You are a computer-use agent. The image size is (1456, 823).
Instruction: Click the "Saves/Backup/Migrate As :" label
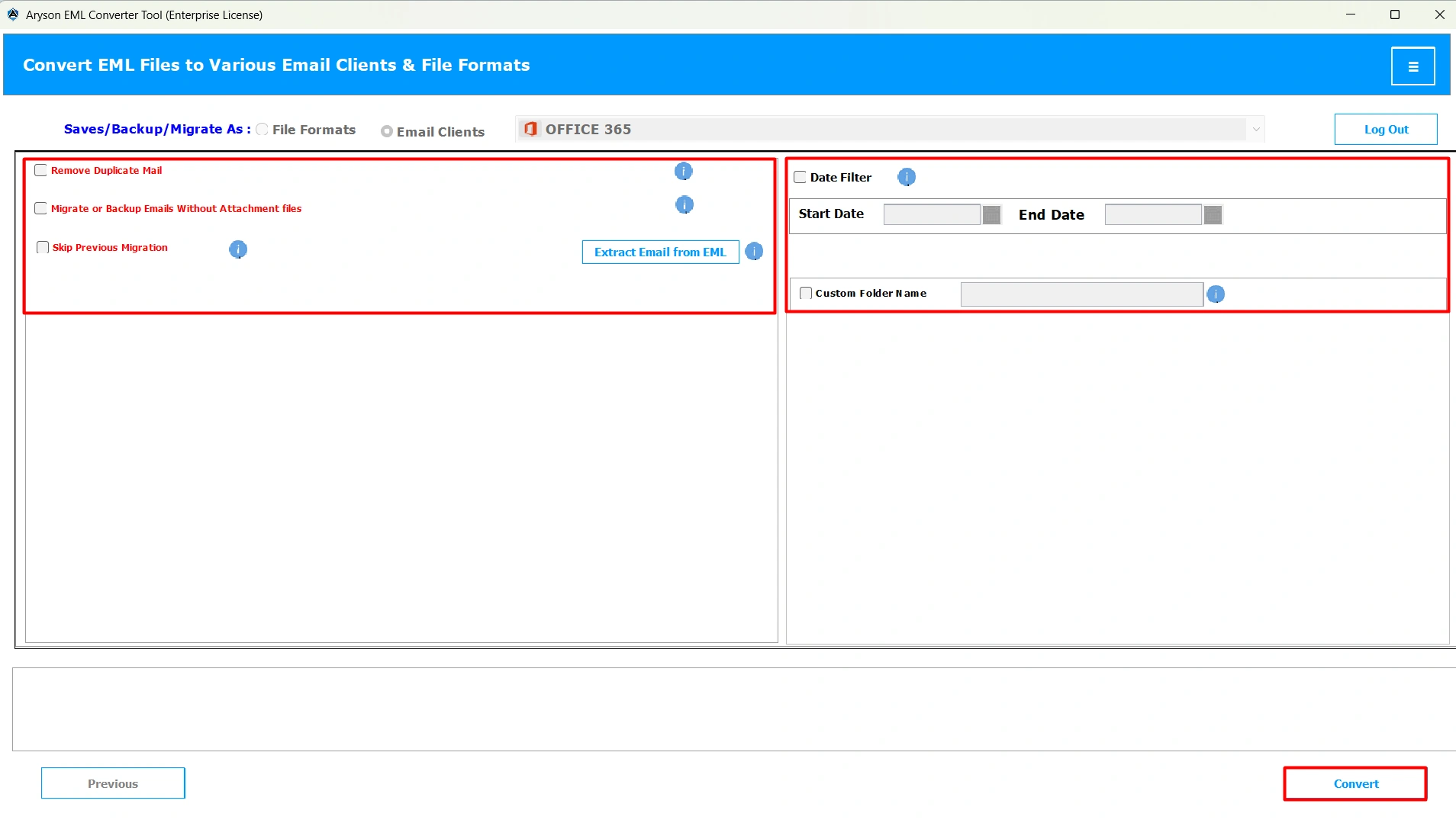tap(157, 129)
